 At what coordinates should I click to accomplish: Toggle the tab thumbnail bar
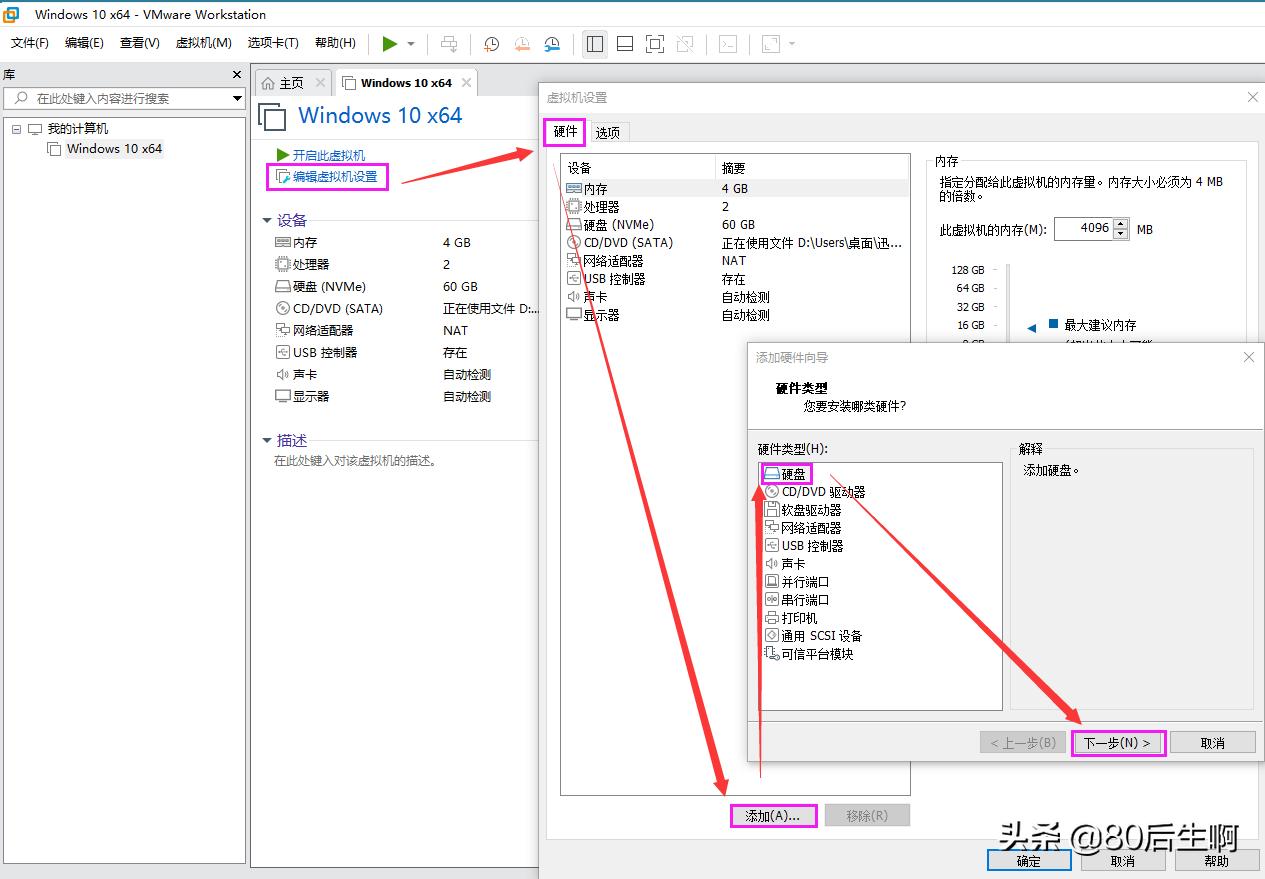pyautogui.click(x=624, y=44)
